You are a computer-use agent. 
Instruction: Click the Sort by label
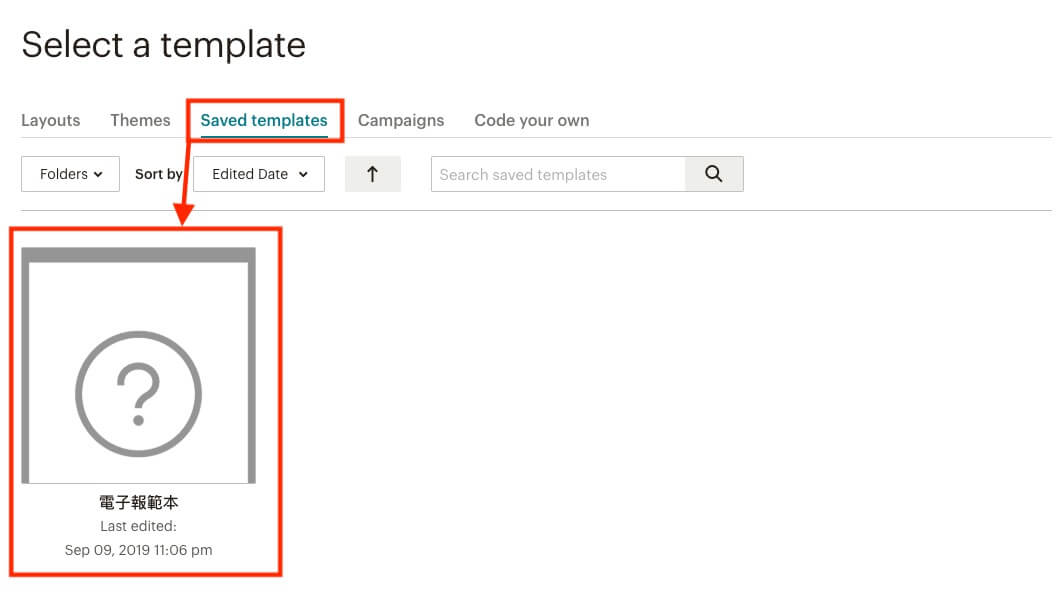click(158, 174)
